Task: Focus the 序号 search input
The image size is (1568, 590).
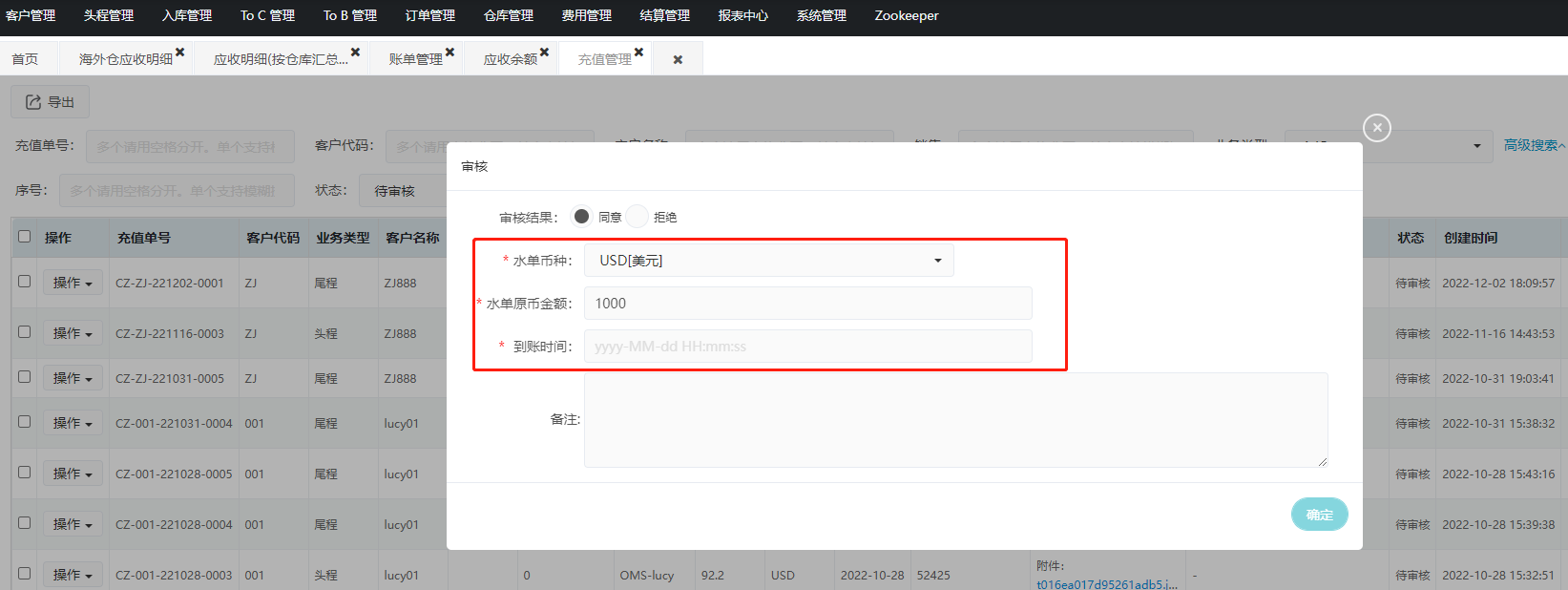Action: point(177,191)
